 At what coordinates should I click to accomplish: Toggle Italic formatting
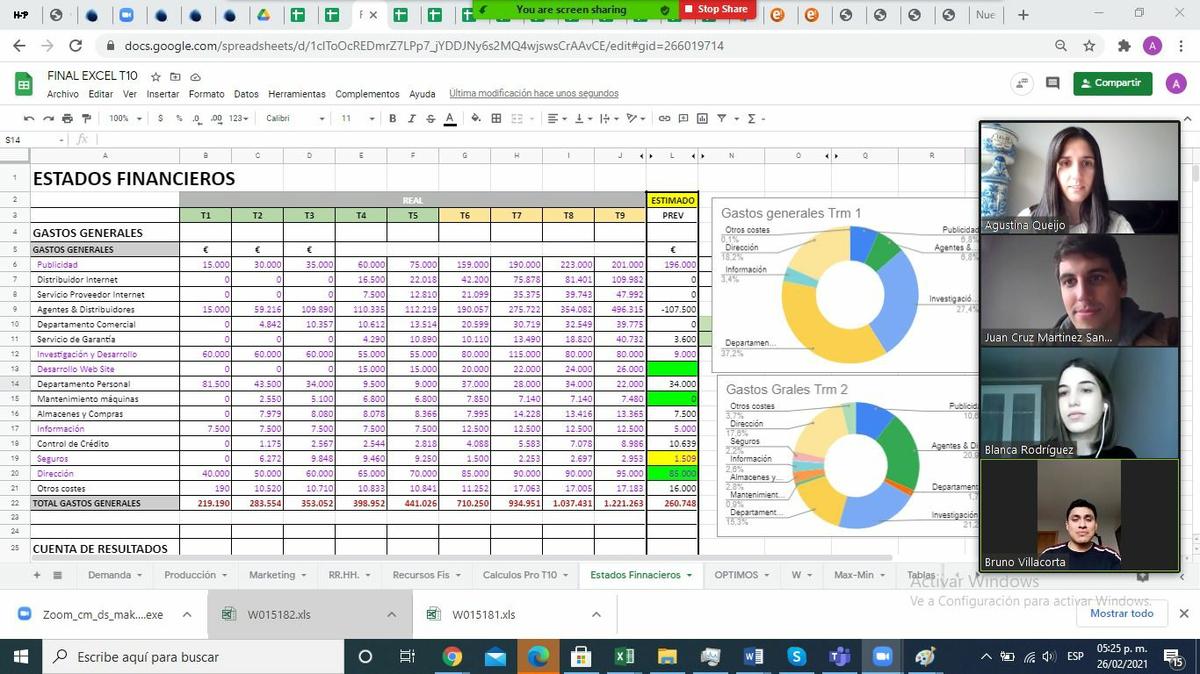coord(411,118)
